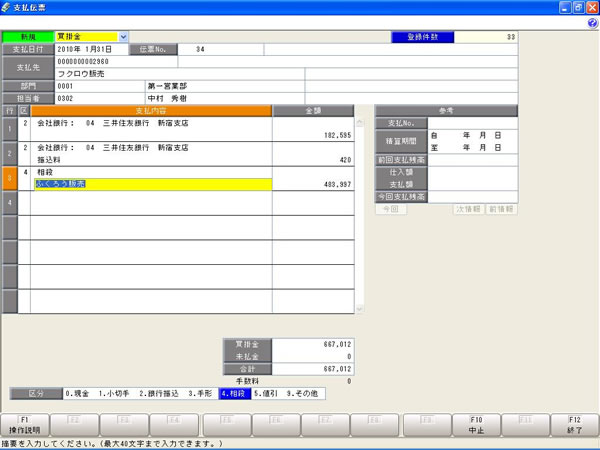The height and width of the screenshot is (450, 600).
Task: Click the 支払内容 column header
Action: [151, 111]
